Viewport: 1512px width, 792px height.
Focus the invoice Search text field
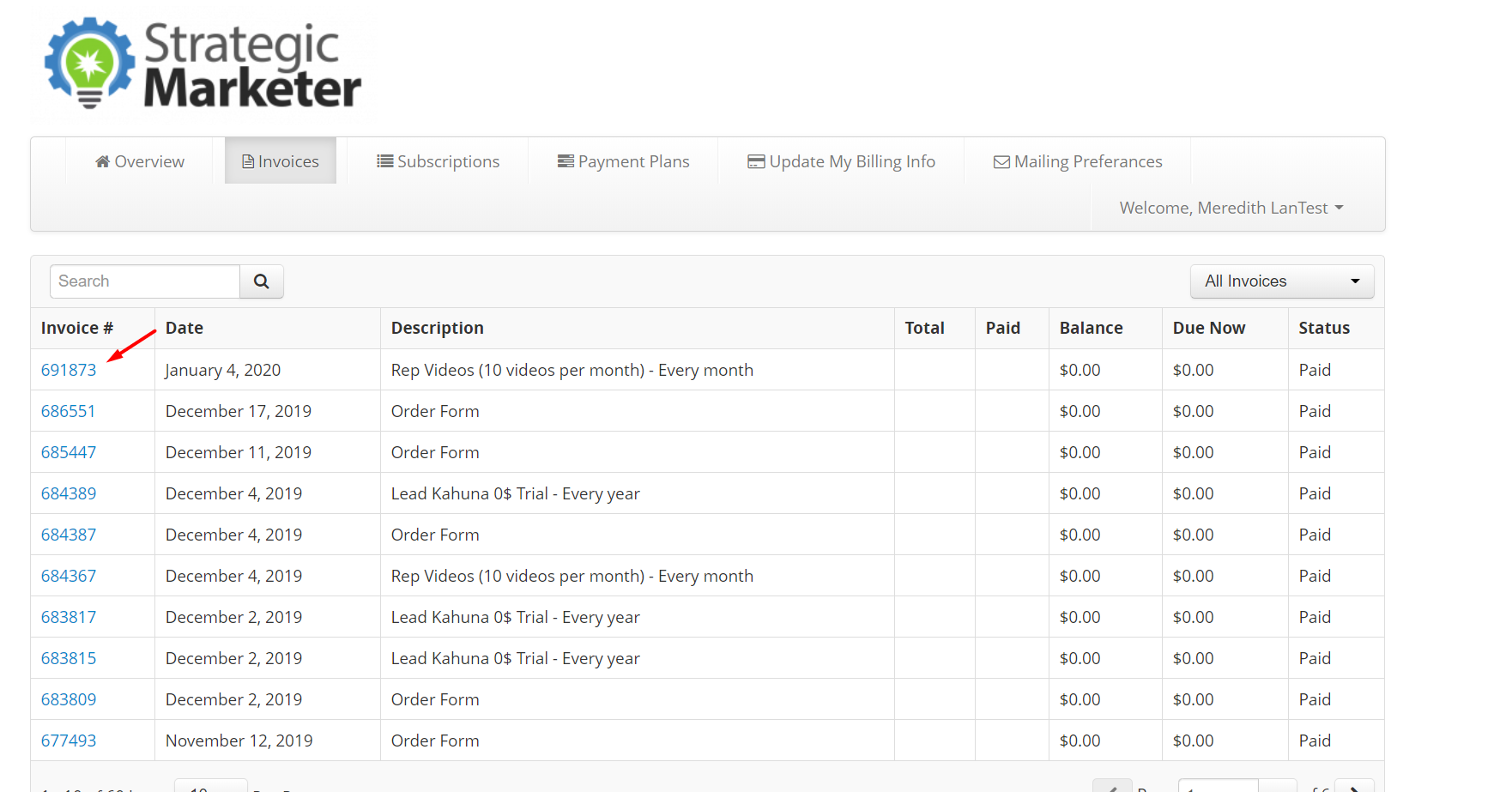click(x=145, y=281)
